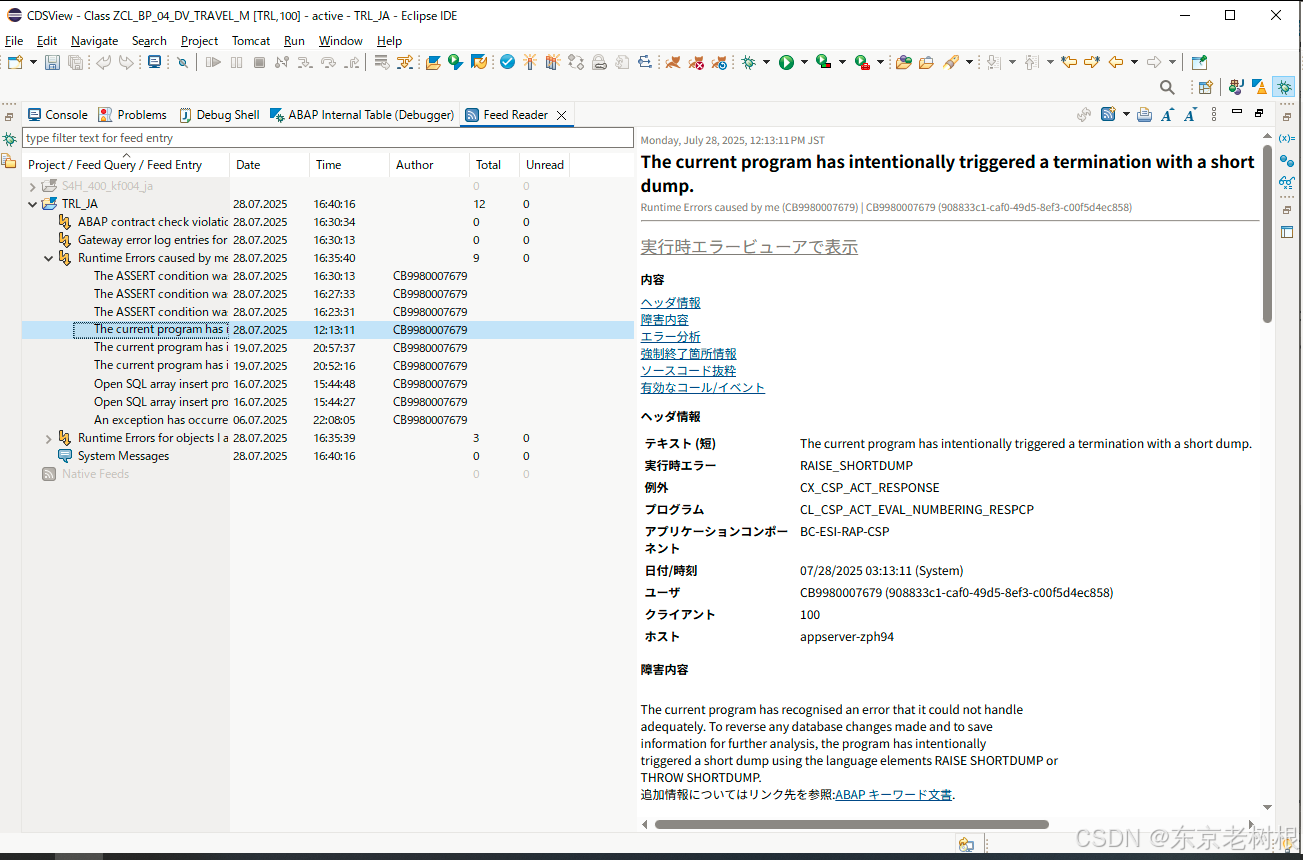Collapse the TRL_JA project node

pyautogui.click(x=33, y=204)
